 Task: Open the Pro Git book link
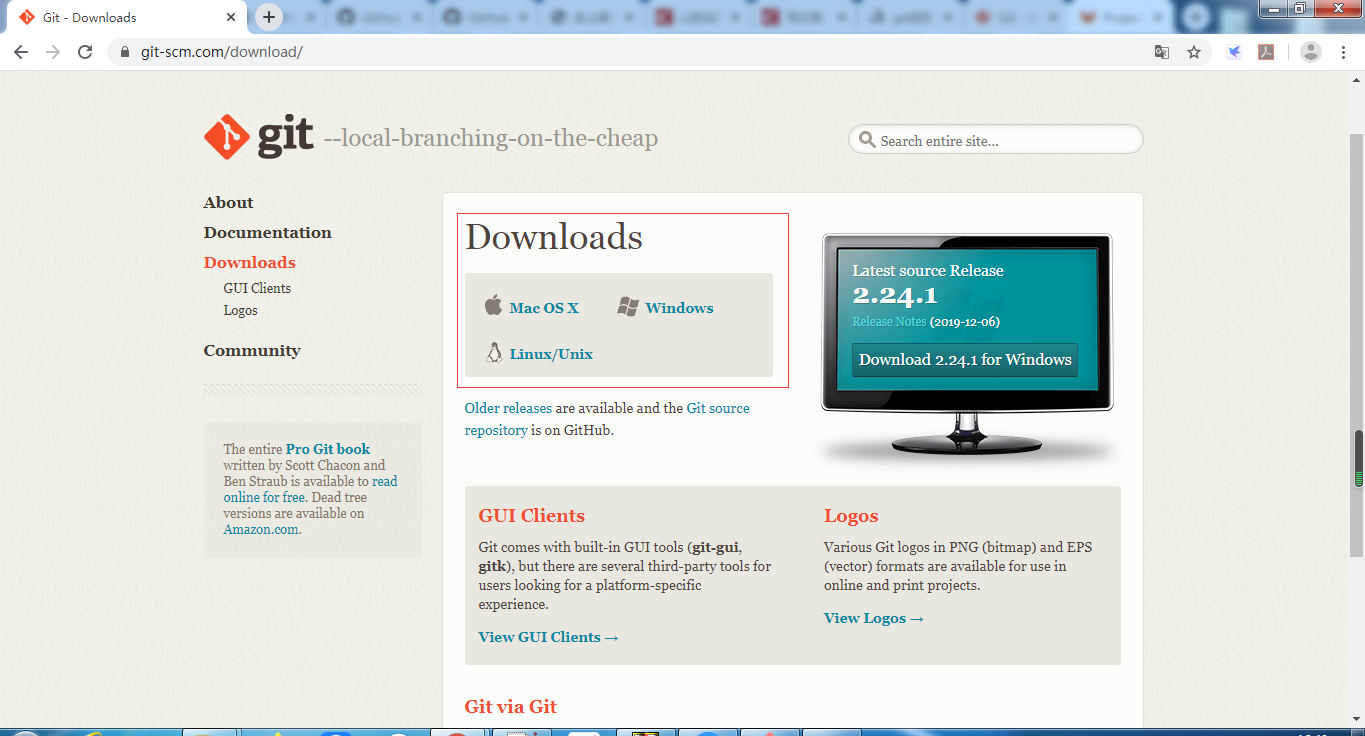pos(328,449)
